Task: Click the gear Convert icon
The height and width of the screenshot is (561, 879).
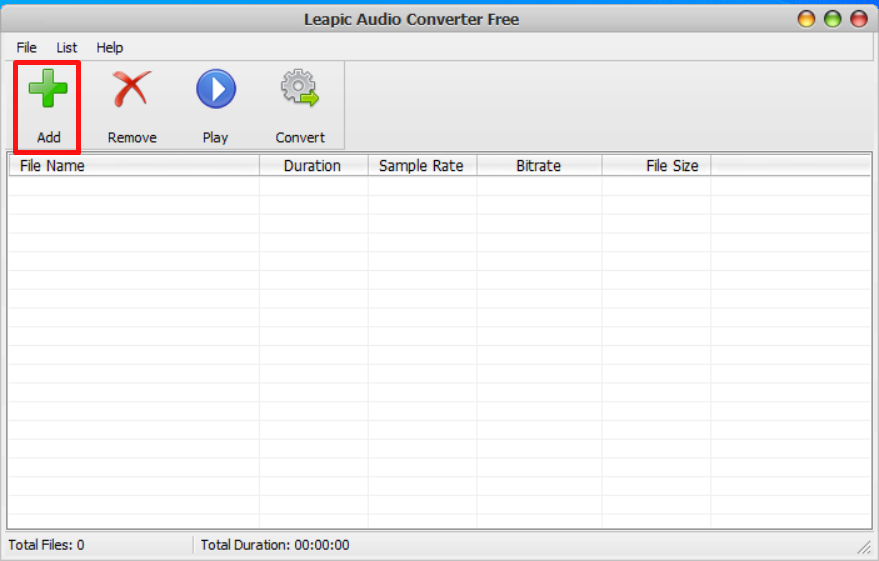Action: tap(300, 88)
